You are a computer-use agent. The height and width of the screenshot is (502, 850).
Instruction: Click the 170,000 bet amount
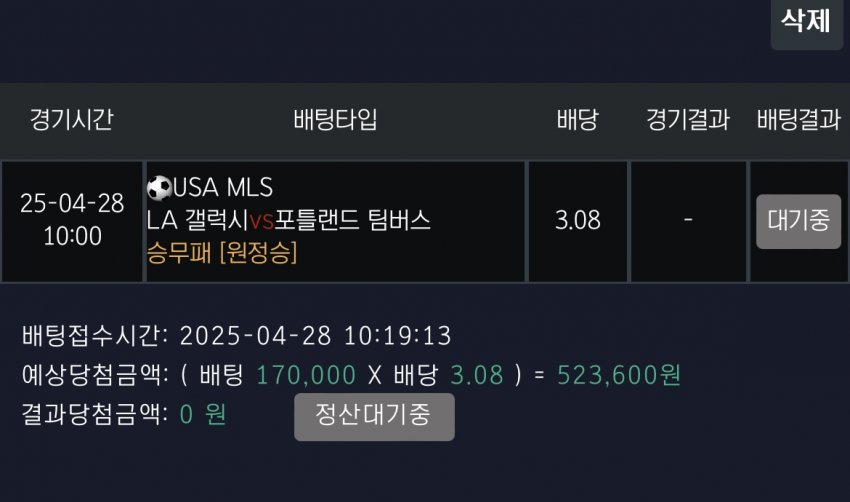pos(306,375)
